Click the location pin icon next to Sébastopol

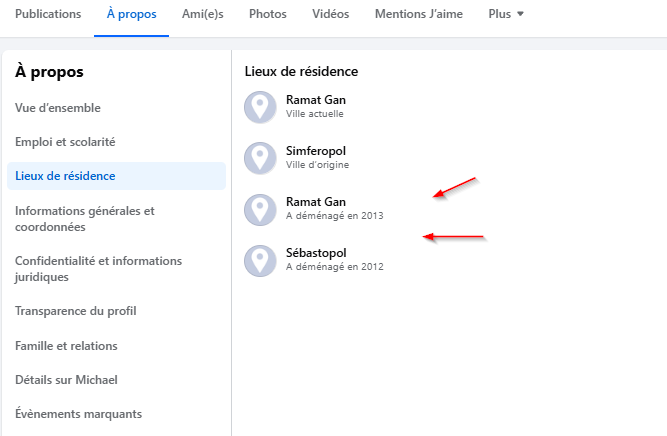click(260, 261)
